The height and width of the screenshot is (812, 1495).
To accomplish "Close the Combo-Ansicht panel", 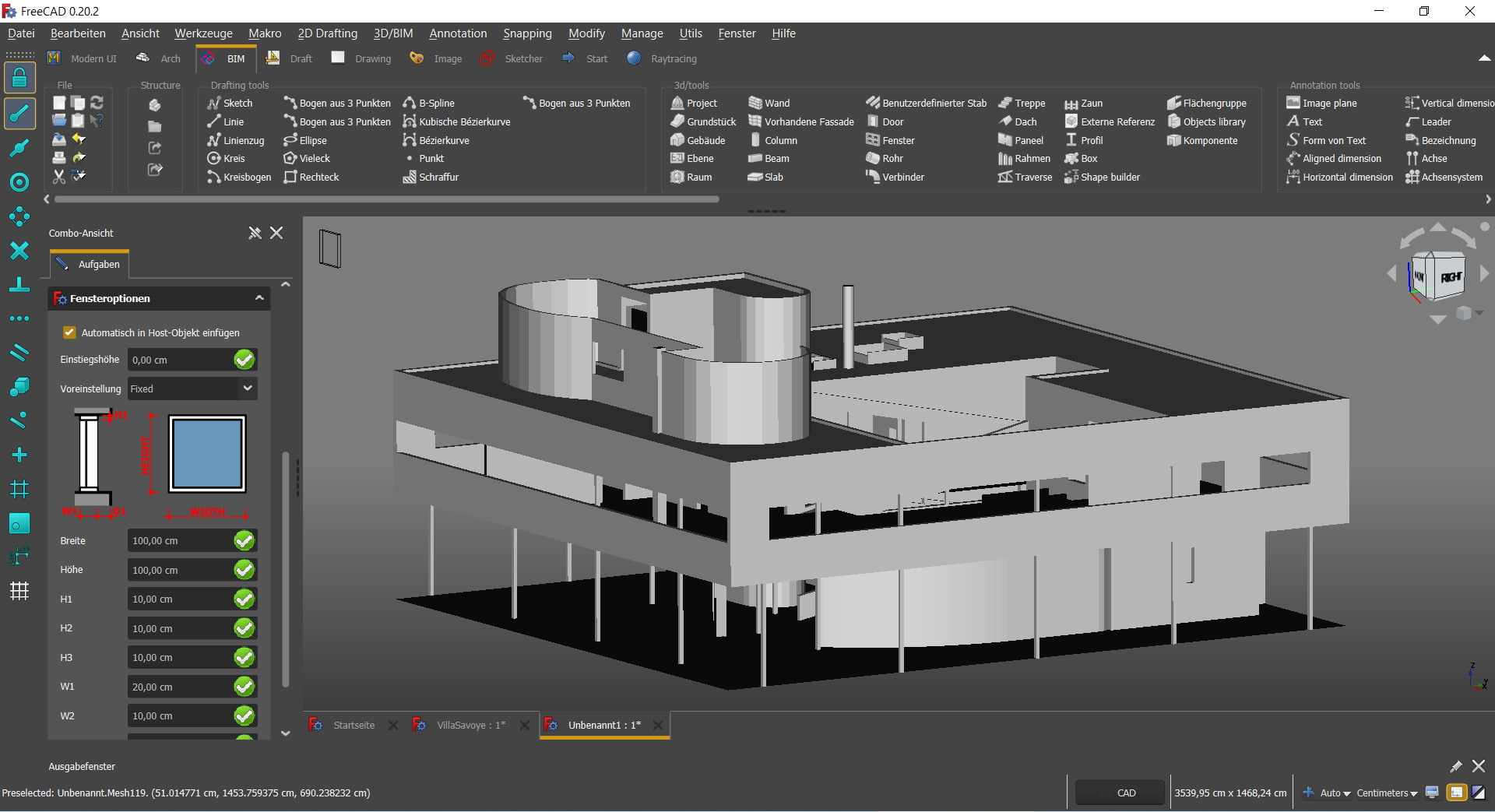I will [x=276, y=233].
